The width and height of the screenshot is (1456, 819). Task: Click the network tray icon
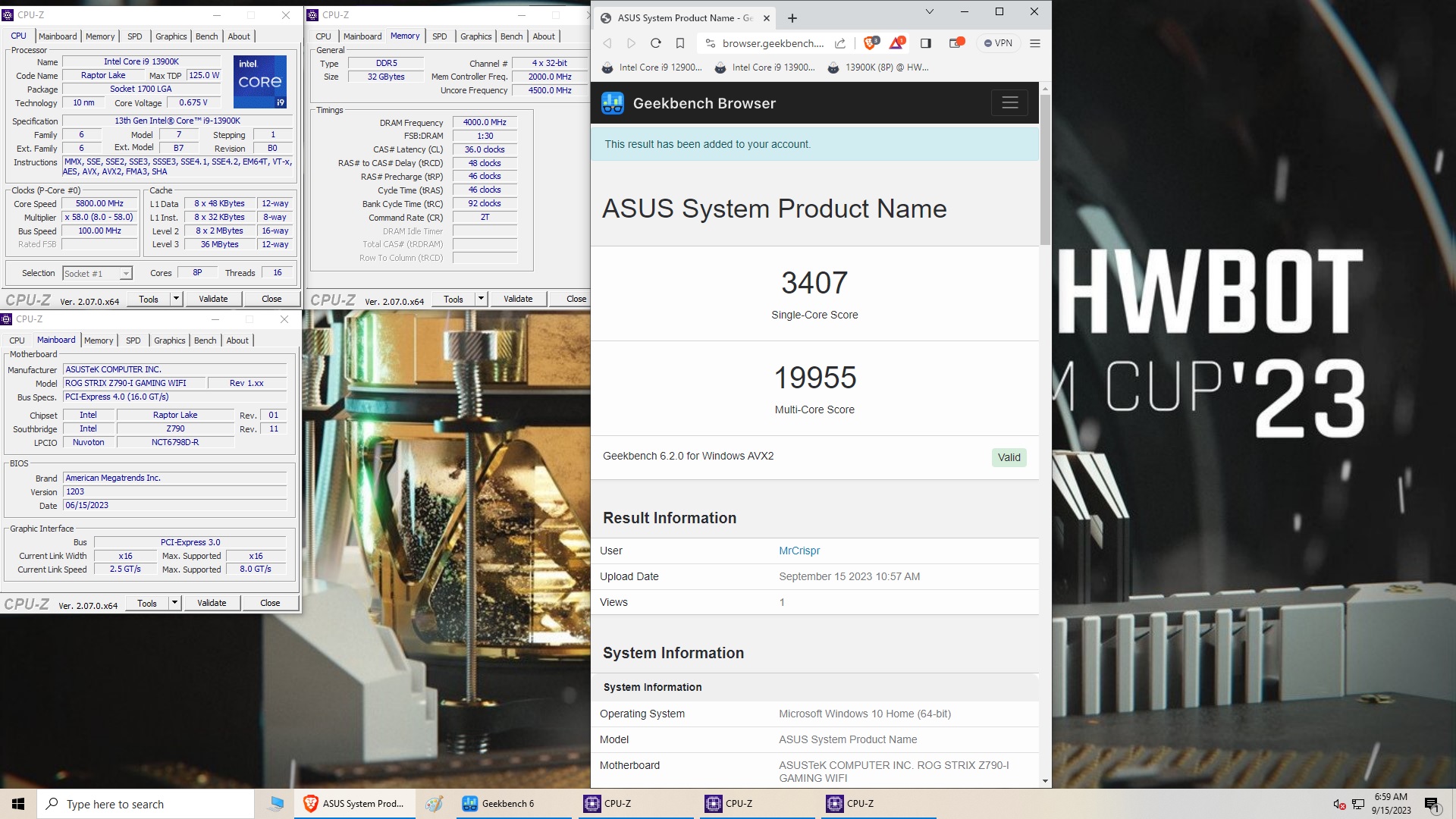pyautogui.click(x=1358, y=804)
